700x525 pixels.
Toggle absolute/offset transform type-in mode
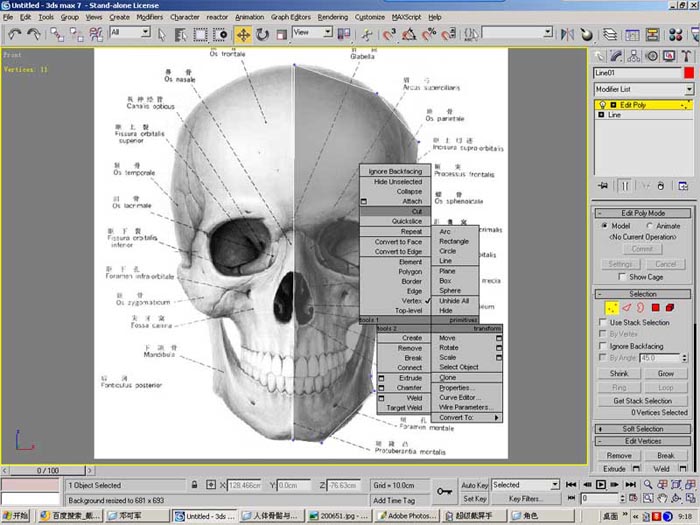click(211, 485)
